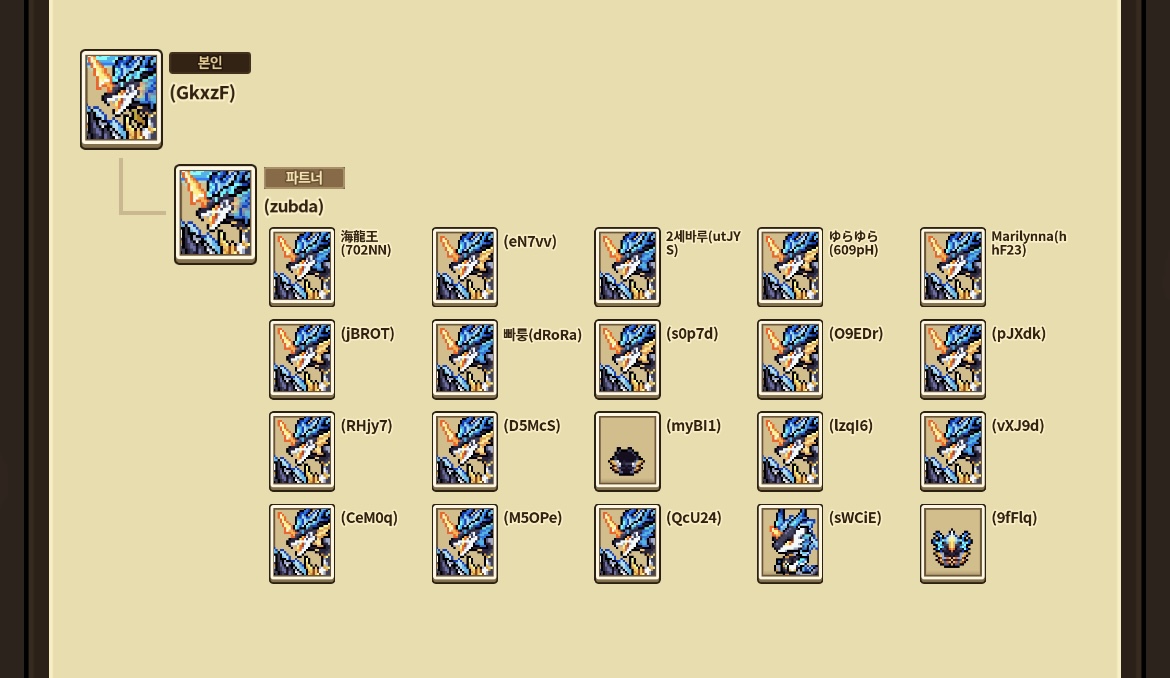Select the QcU24 avatar card
The height and width of the screenshot is (678, 1170).
[627, 543]
